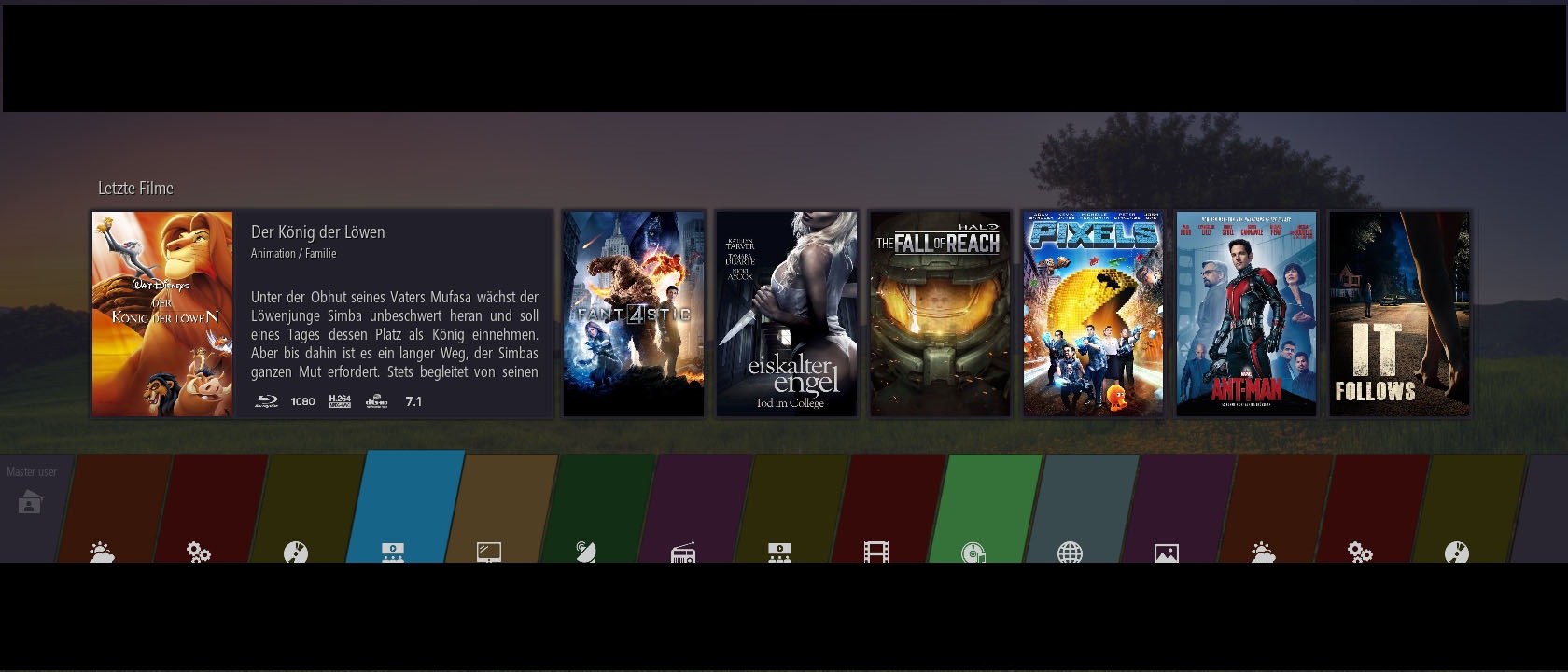Open the olive cinema audience tile
The image size is (1568, 672).
pos(791,509)
